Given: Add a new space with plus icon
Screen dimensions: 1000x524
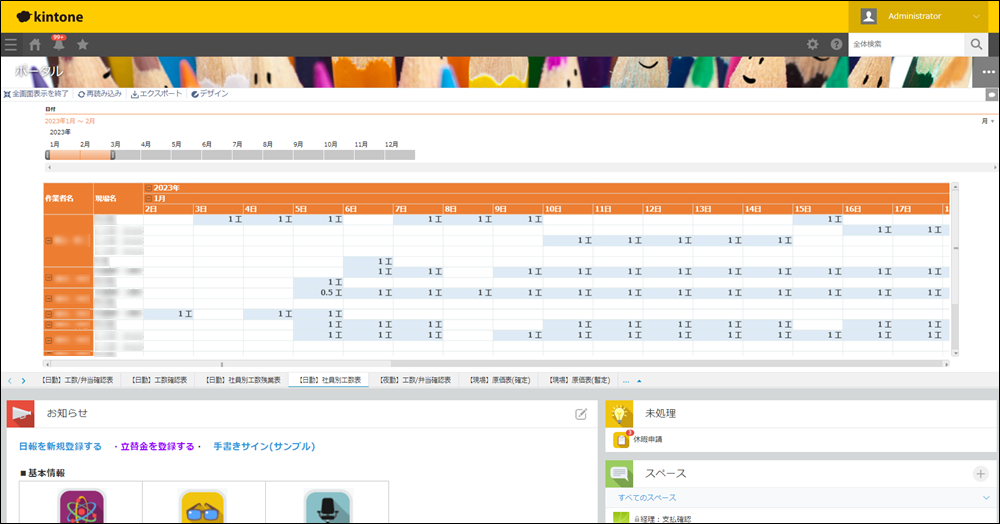Looking at the screenshot, I should point(981,474).
